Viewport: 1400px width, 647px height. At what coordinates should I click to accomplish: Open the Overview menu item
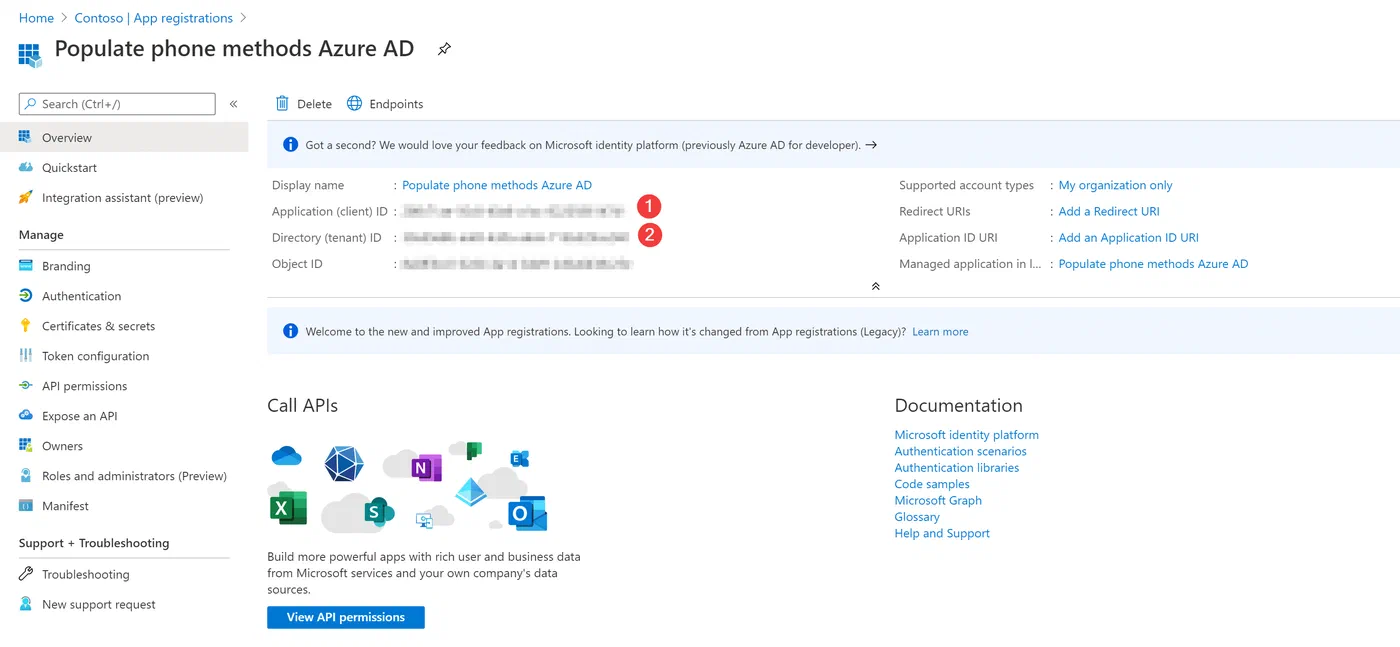[124, 138]
